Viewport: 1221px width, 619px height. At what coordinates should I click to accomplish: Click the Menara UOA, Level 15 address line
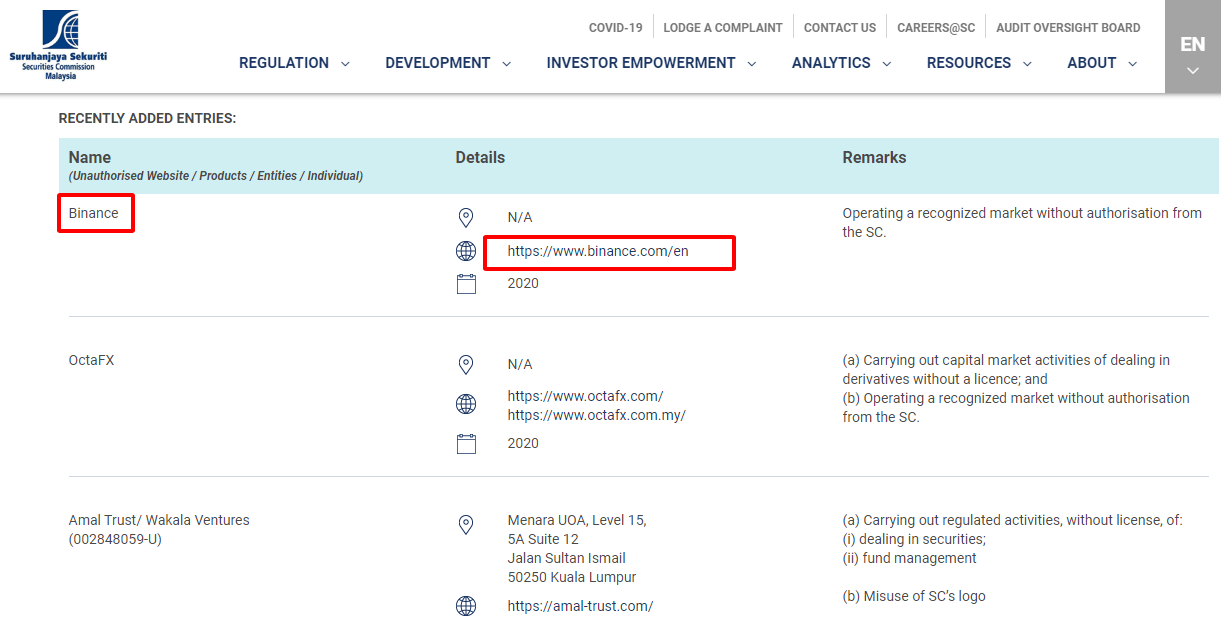577,520
